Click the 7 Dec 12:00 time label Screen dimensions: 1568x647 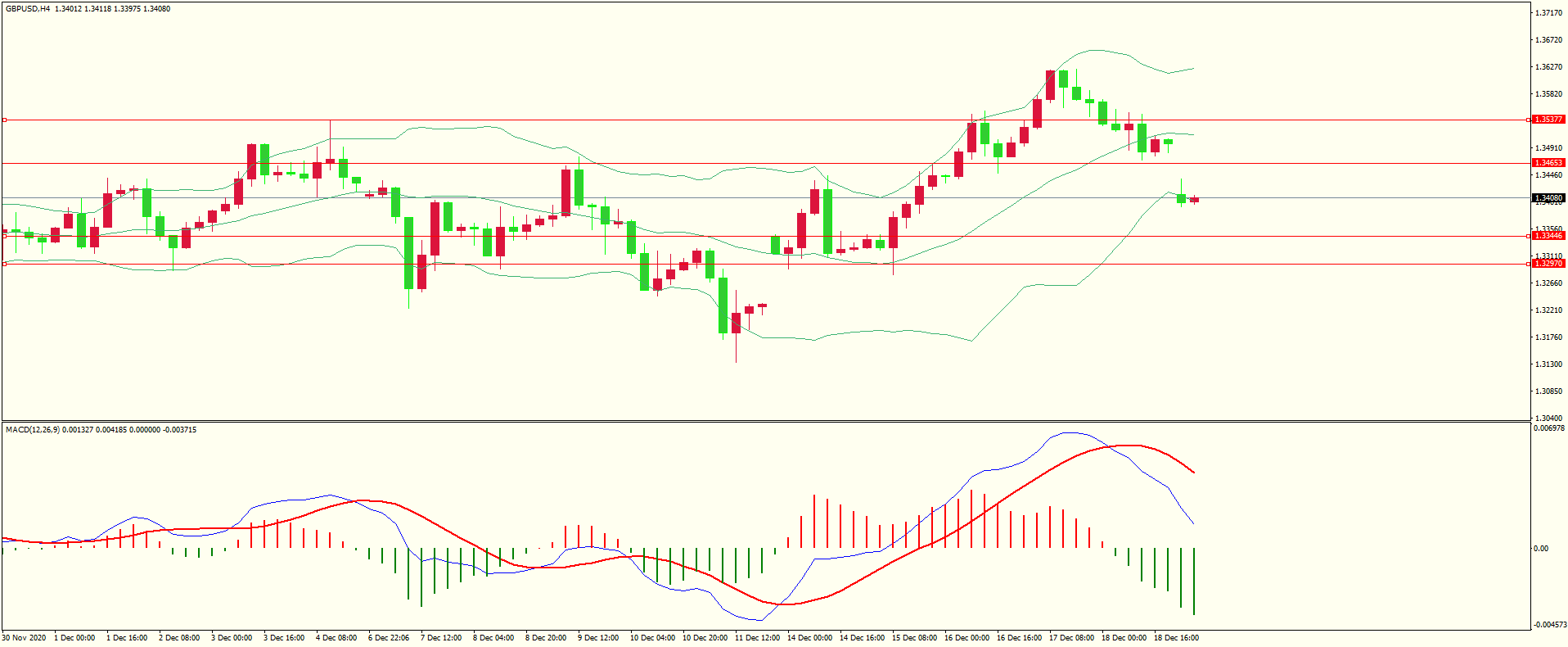point(442,638)
